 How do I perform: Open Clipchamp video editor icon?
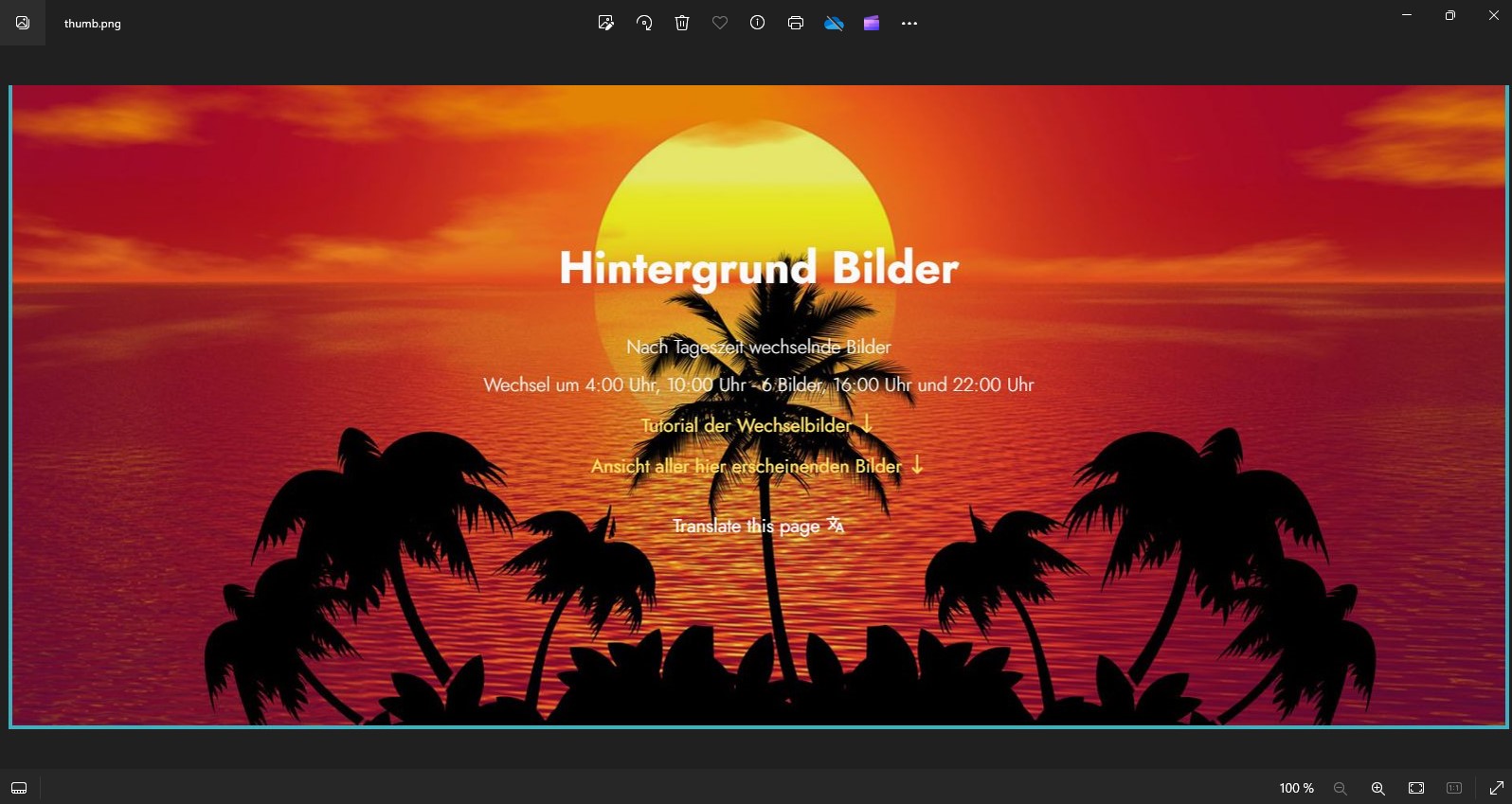pos(872,23)
